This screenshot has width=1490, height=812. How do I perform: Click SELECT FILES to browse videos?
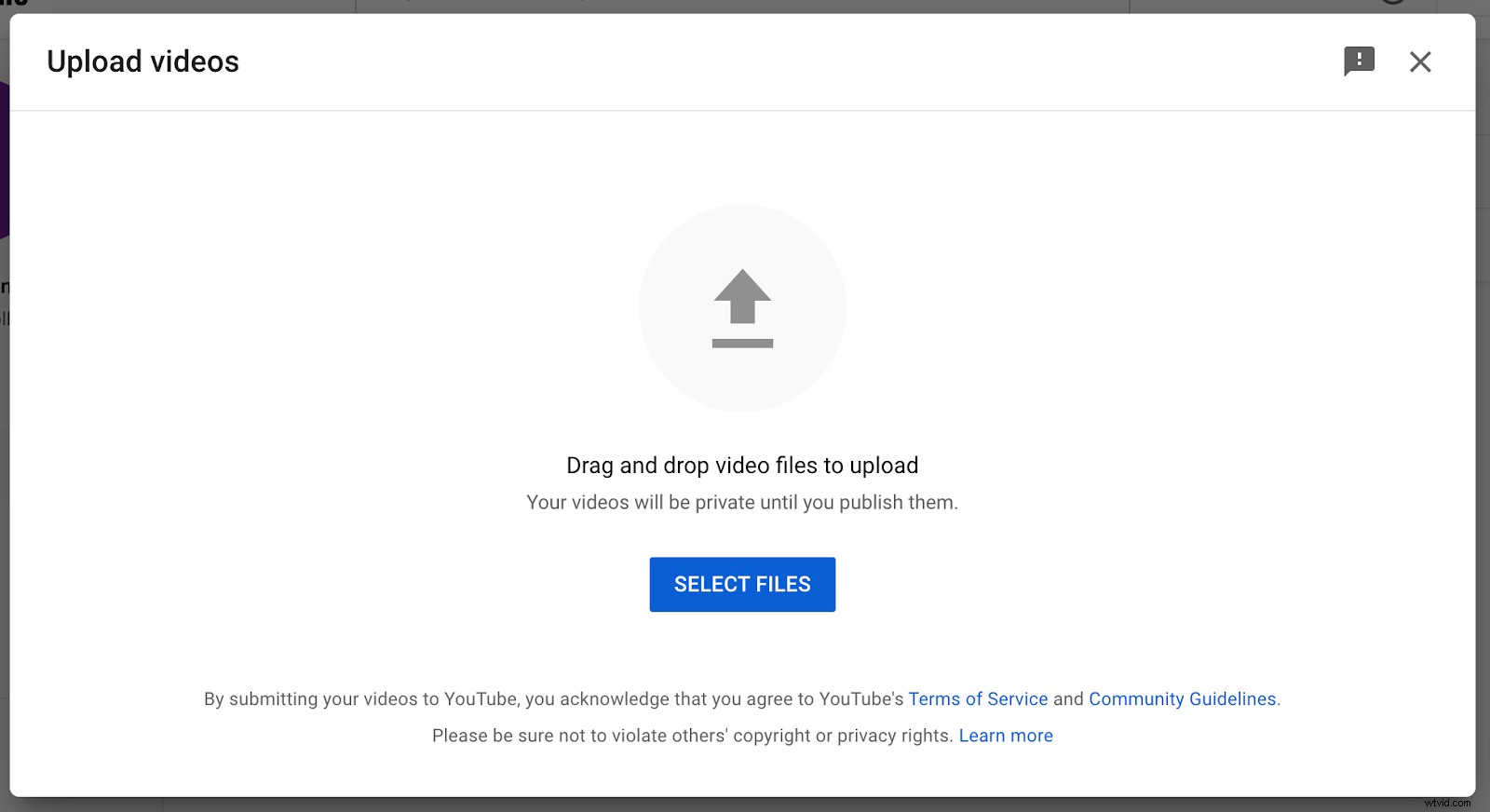741,584
